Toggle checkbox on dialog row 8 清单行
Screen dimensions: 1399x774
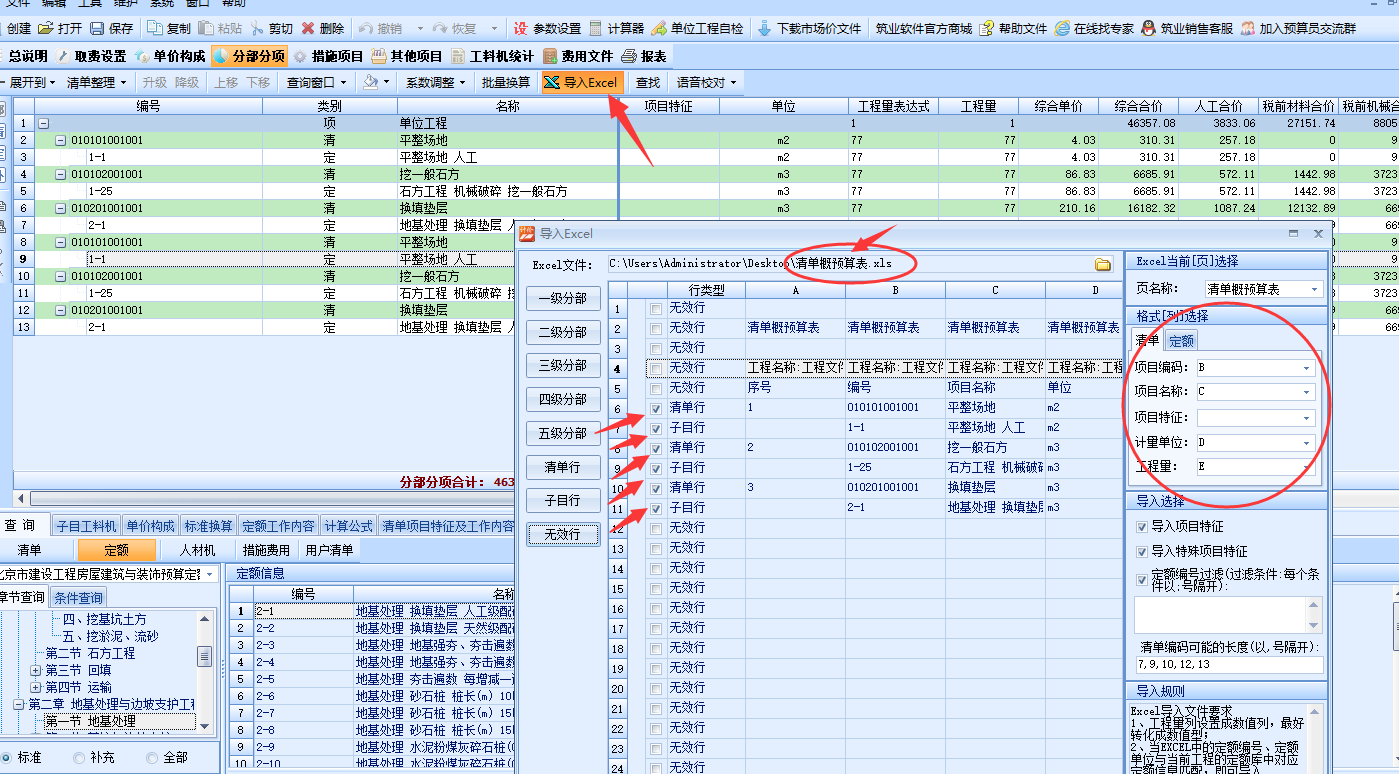[x=655, y=448]
